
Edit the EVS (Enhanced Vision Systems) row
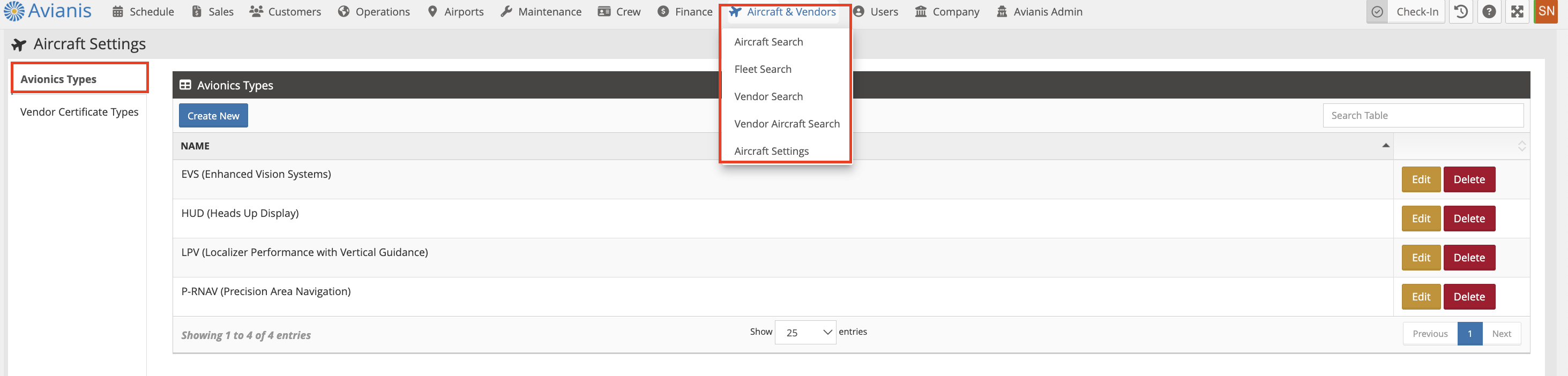coord(1421,179)
